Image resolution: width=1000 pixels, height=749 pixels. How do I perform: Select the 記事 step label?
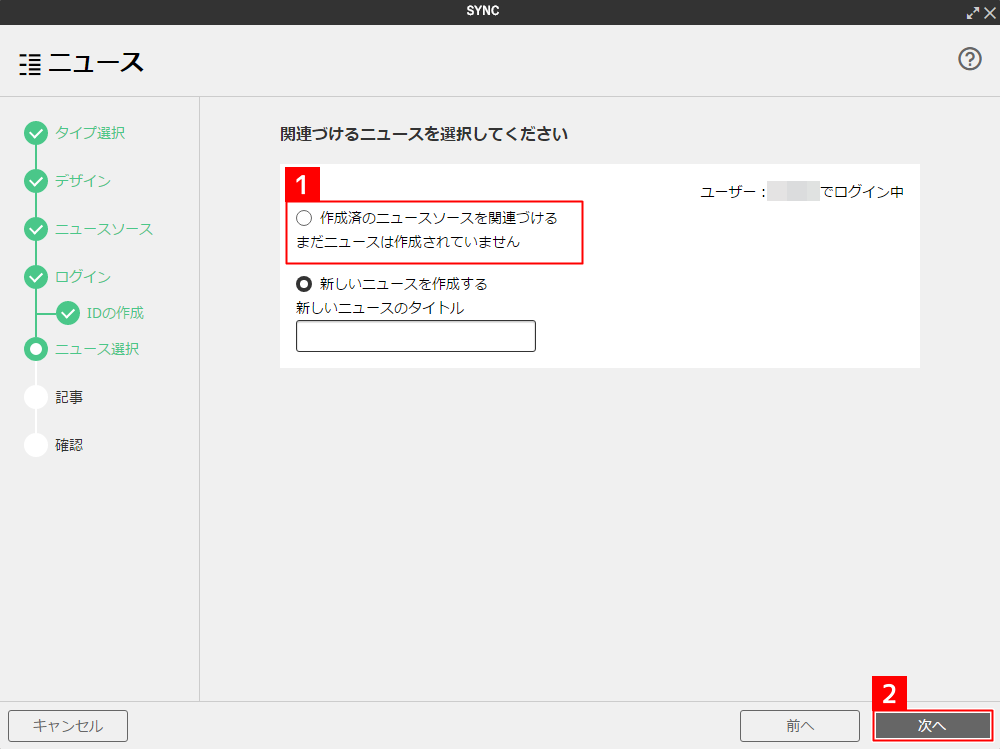pos(69,397)
